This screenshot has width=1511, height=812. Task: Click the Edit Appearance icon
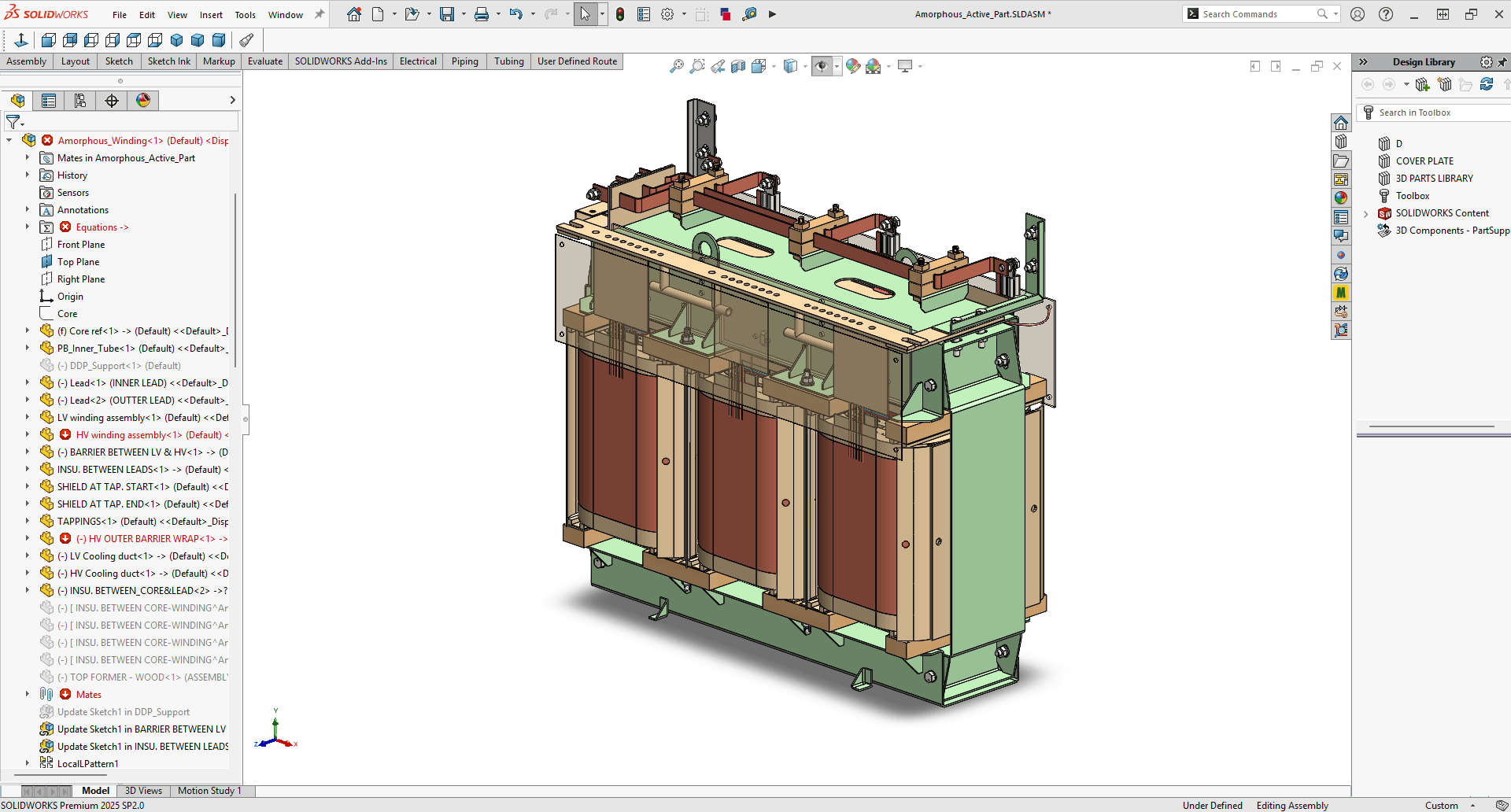(854, 66)
